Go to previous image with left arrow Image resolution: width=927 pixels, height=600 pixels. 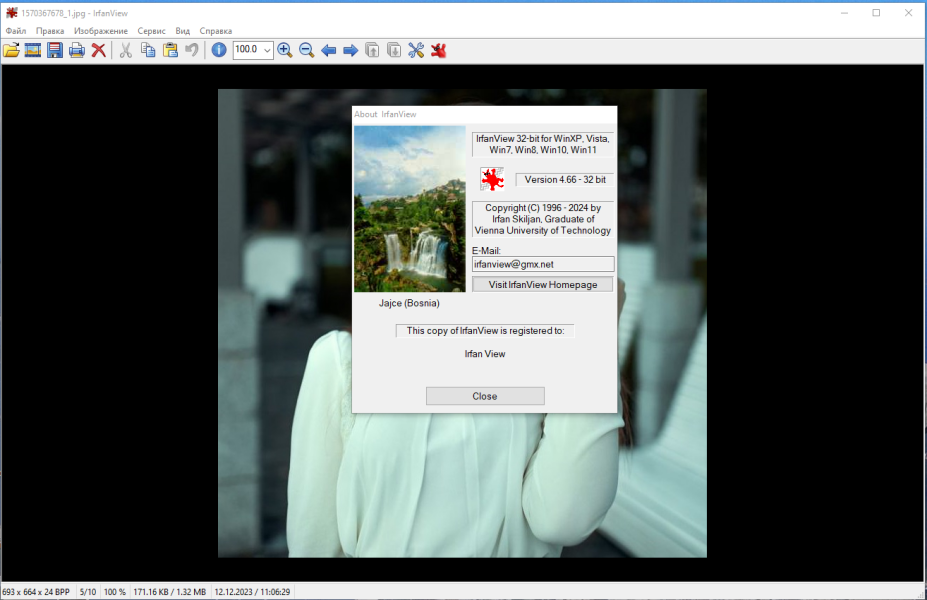[x=329, y=50]
